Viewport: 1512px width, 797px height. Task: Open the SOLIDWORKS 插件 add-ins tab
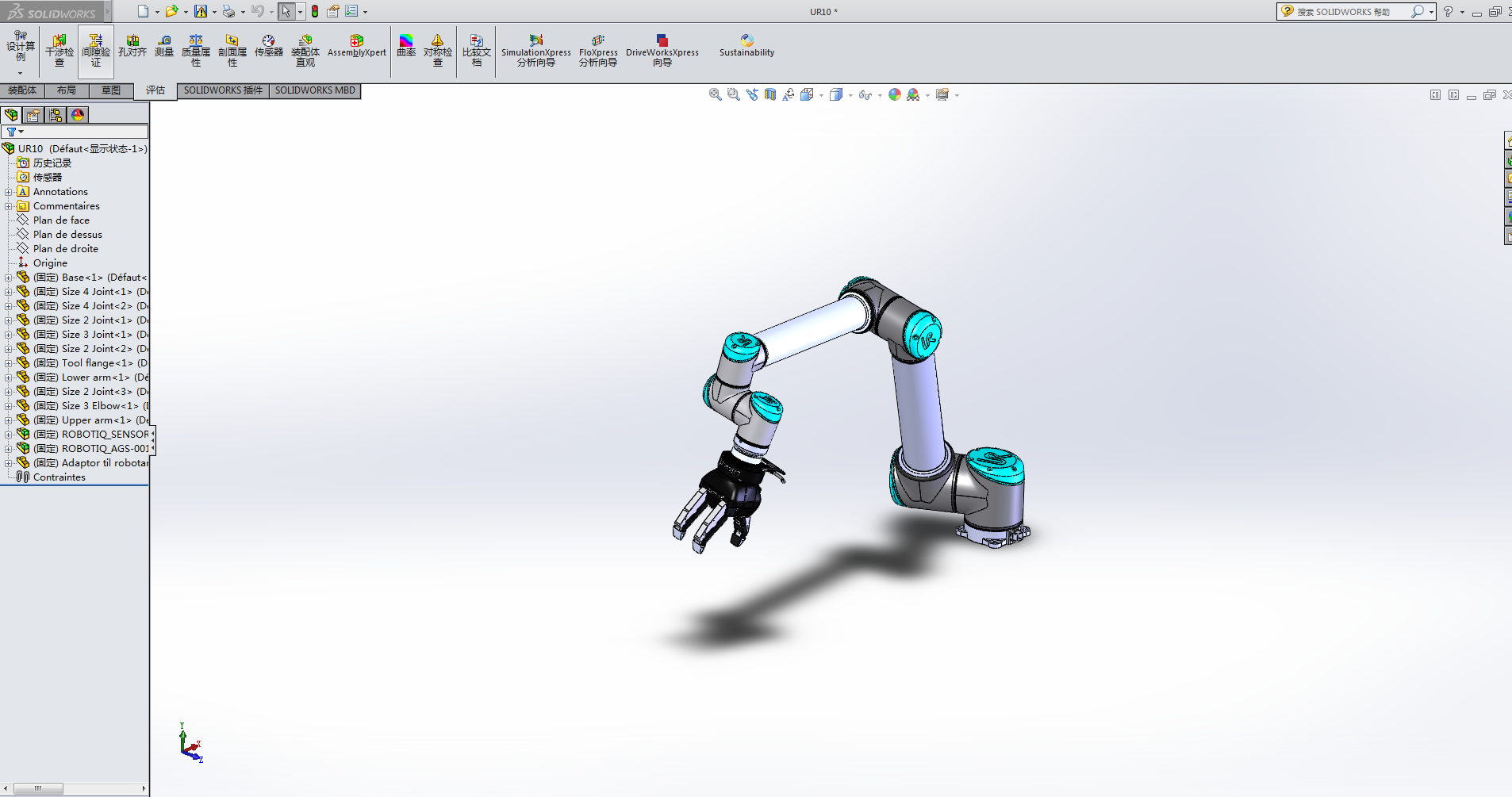tap(223, 90)
